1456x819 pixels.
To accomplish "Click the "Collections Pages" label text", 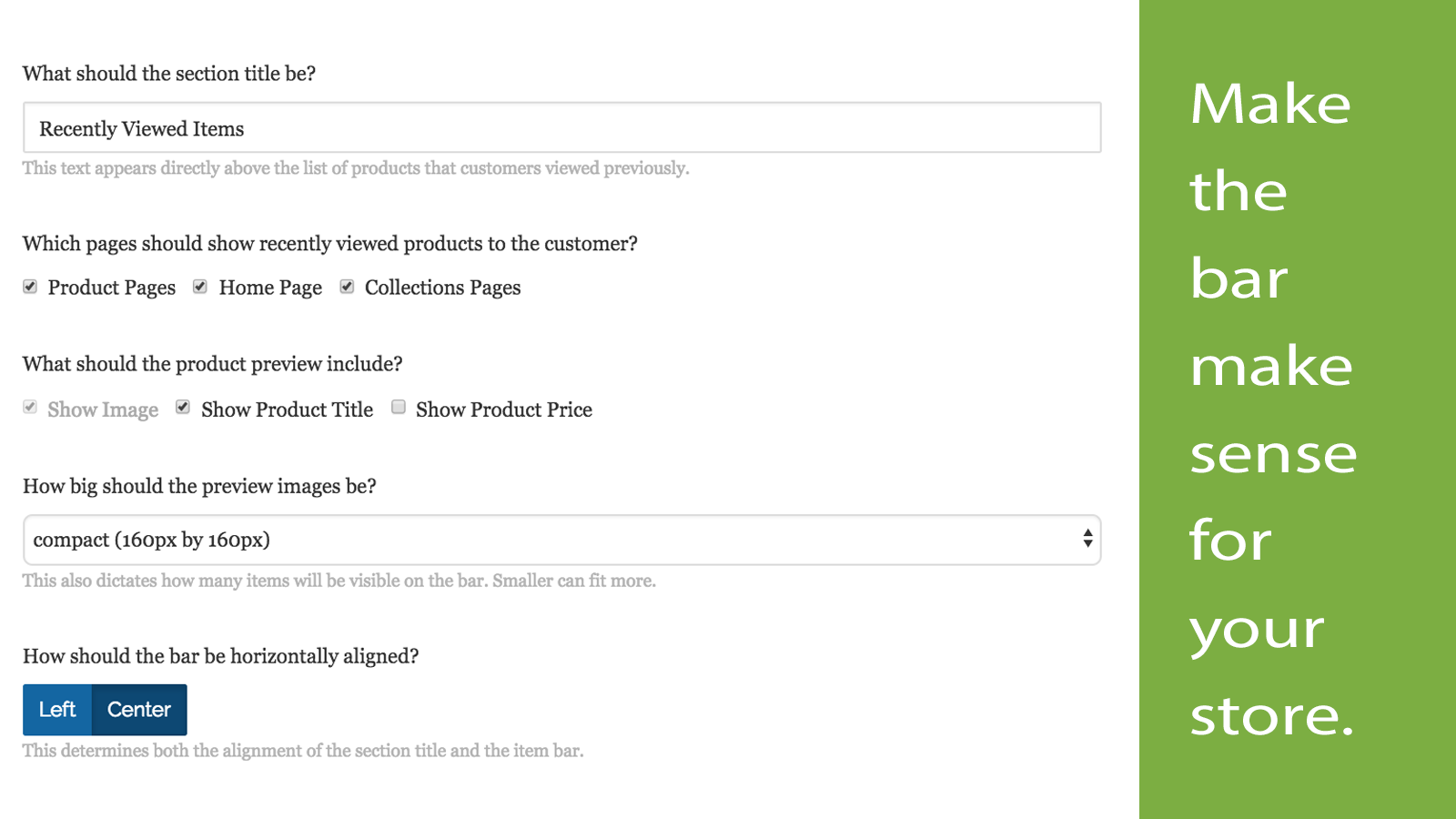I will (x=443, y=288).
